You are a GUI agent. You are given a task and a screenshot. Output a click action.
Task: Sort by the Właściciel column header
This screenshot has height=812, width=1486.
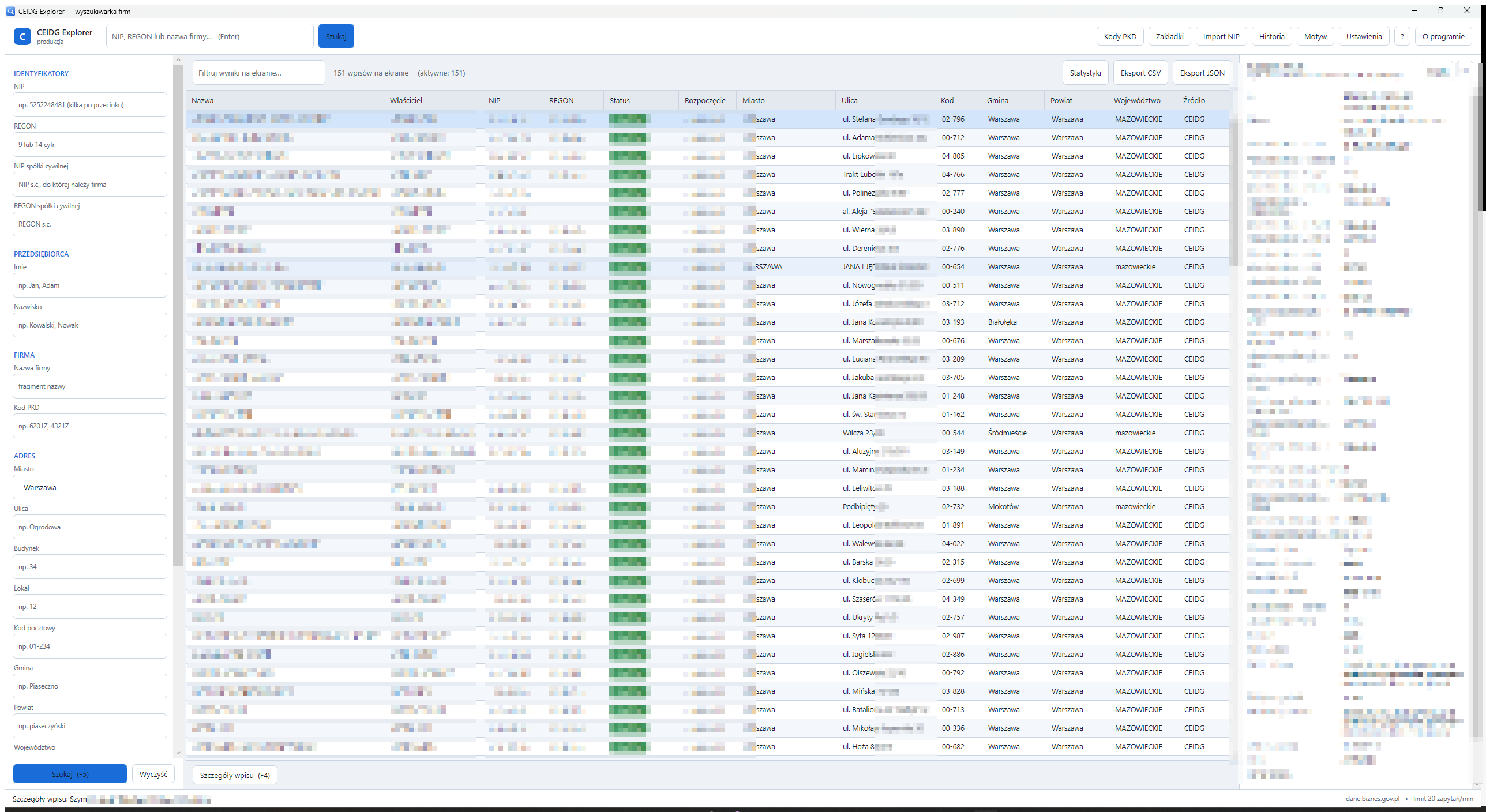click(433, 100)
